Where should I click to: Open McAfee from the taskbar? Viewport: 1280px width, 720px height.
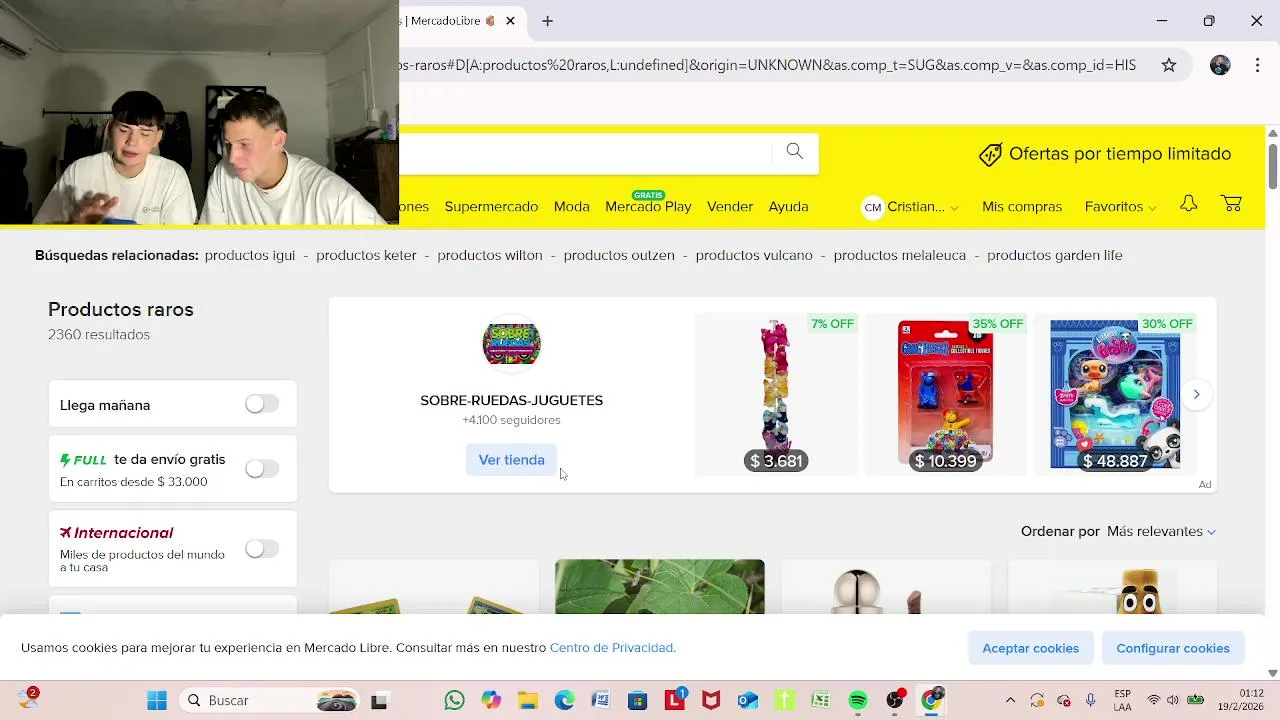(x=711, y=700)
